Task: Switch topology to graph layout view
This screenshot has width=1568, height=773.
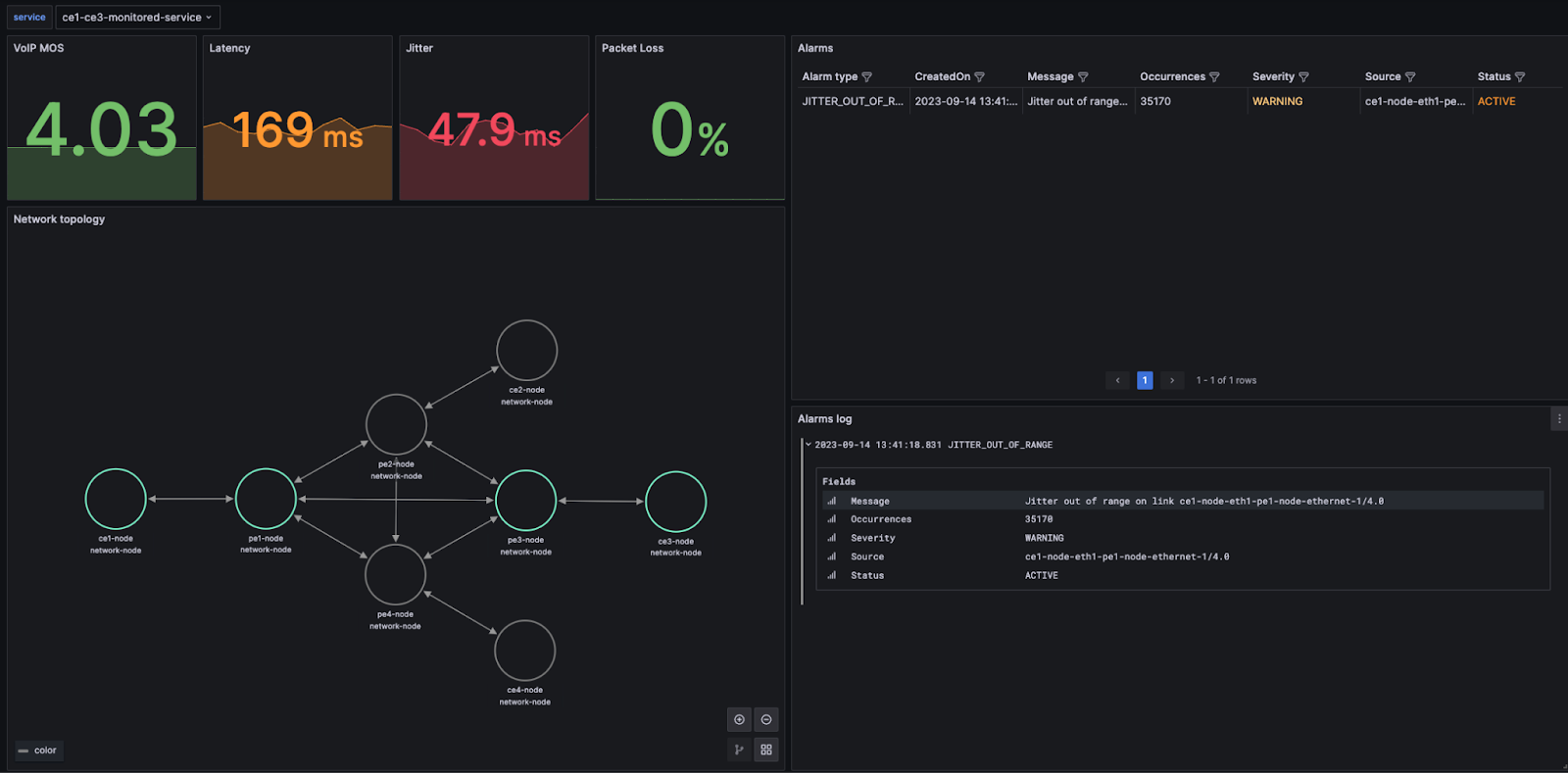Action: pos(739,749)
